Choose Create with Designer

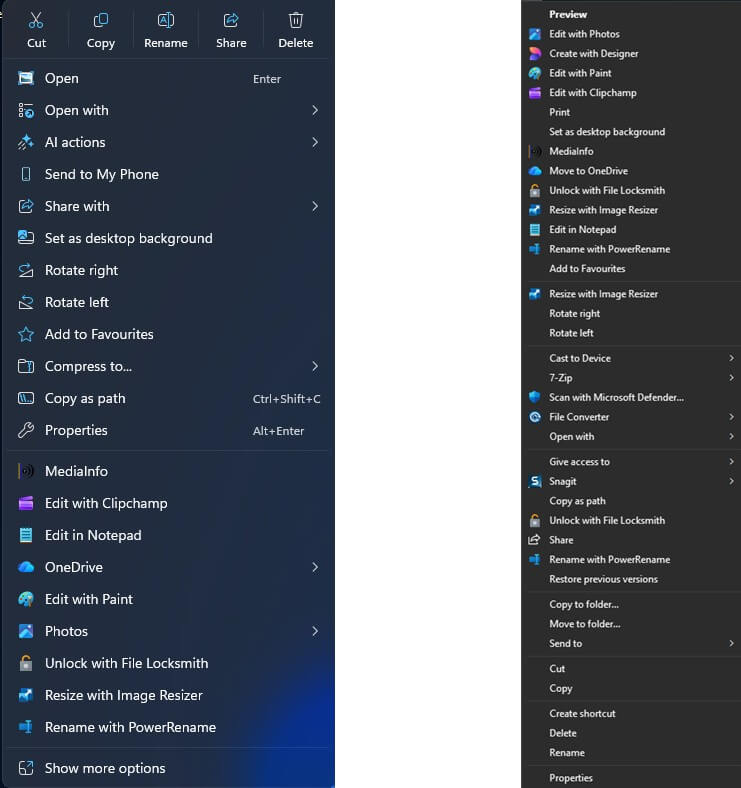[x=593, y=54]
